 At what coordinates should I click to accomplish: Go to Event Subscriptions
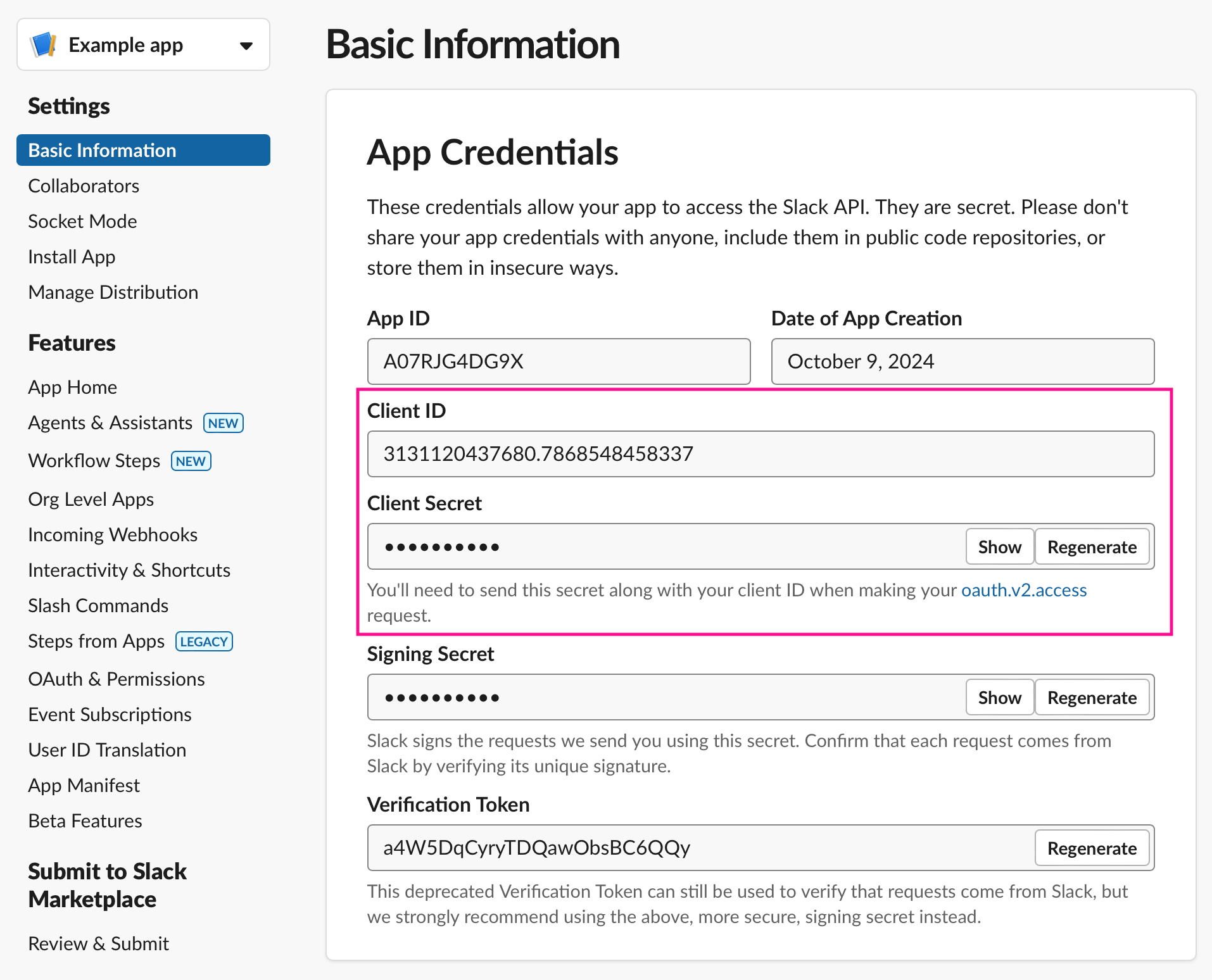(110, 715)
